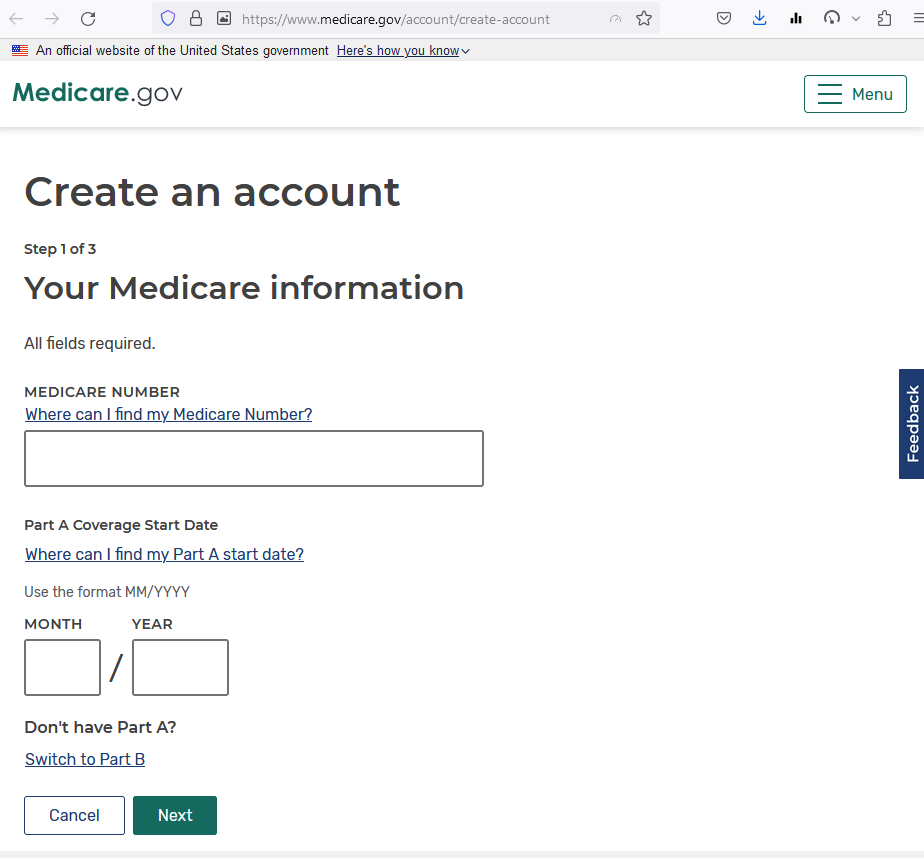
Task: Open the Firefox downloads icon
Action: 759,18
